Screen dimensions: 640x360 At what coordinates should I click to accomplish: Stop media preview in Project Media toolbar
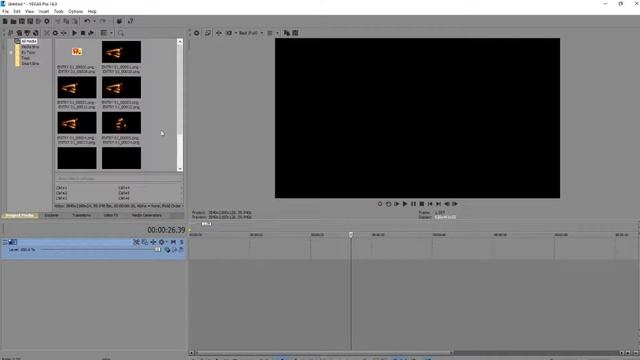83,33
